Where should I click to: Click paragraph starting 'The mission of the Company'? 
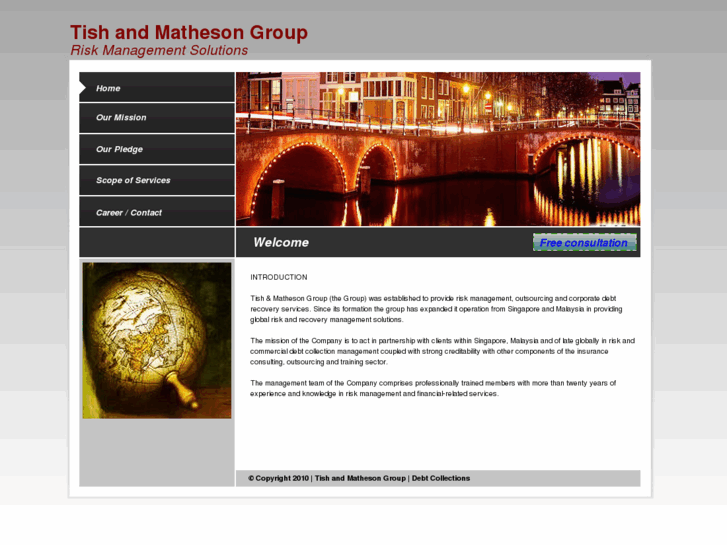click(x=442, y=351)
